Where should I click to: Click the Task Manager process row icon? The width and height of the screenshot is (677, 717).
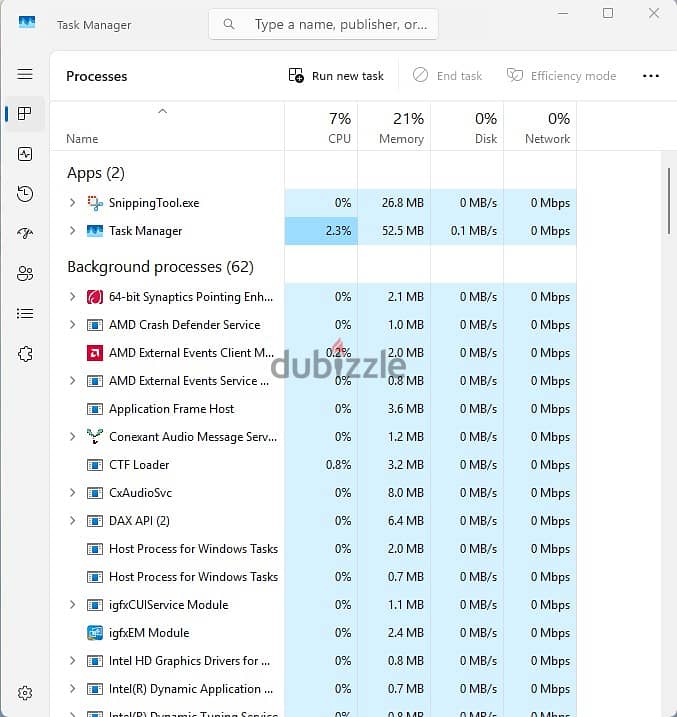pyautogui.click(x=95, y=231)
